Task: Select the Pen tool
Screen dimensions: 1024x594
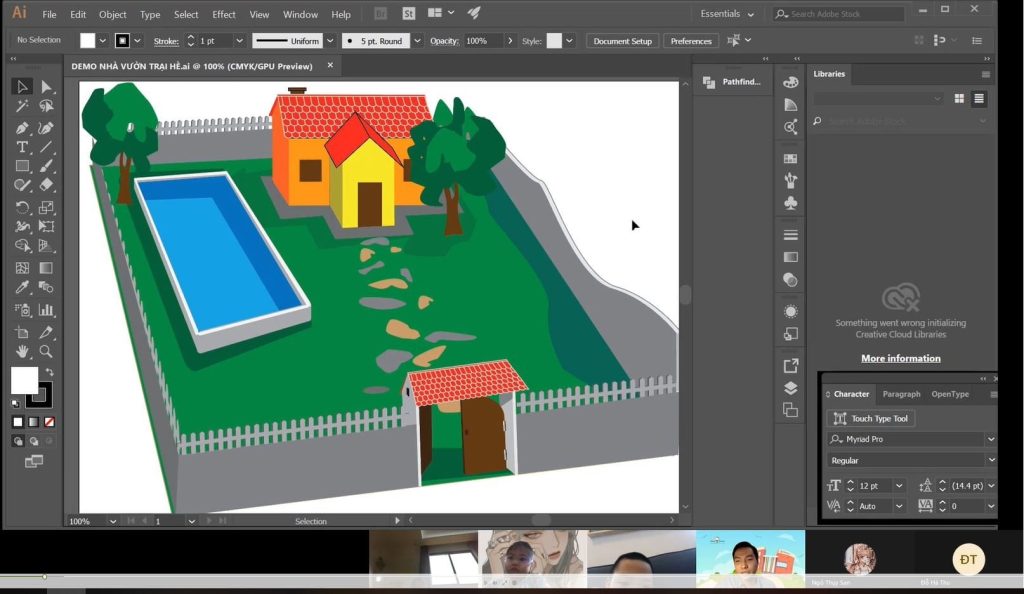Action: (22, 128)
